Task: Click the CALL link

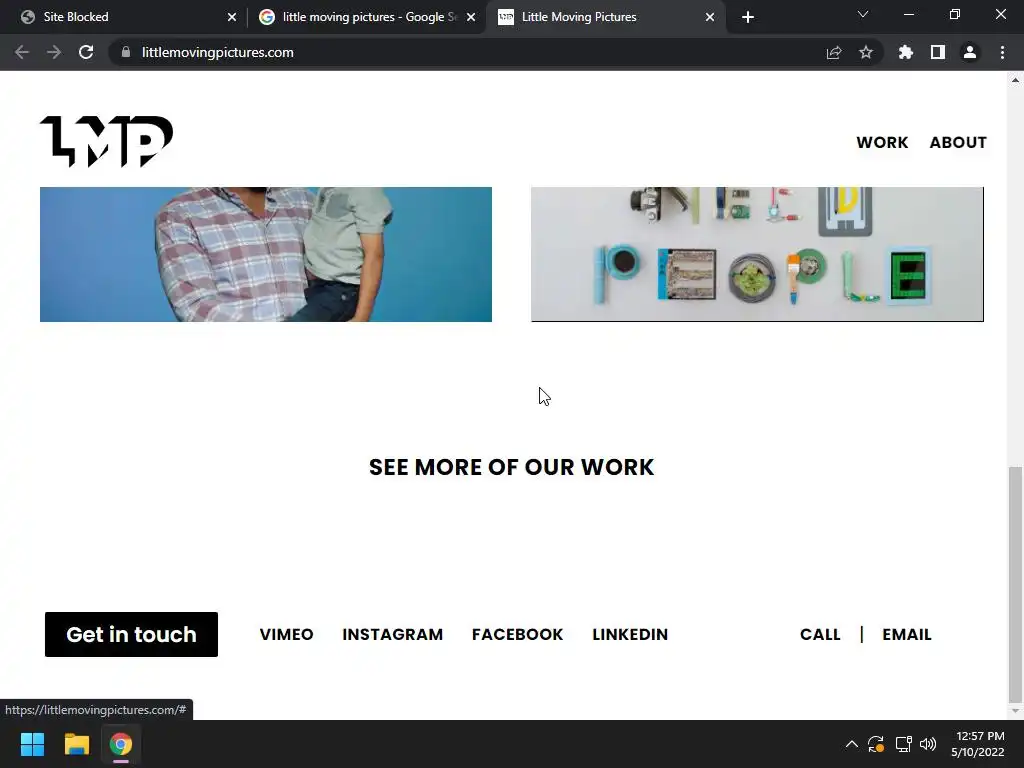Action: pos(820,634)
